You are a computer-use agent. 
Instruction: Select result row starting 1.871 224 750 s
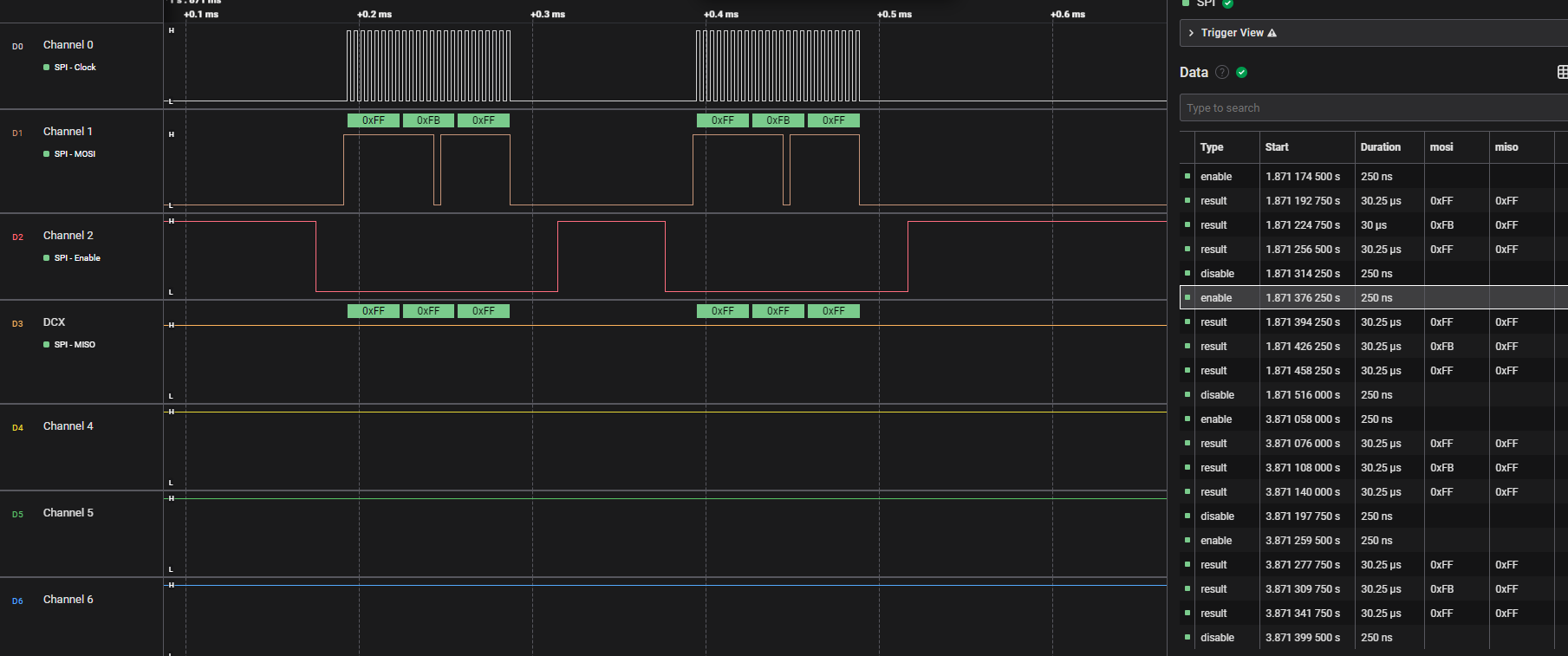pos(1373,225)
